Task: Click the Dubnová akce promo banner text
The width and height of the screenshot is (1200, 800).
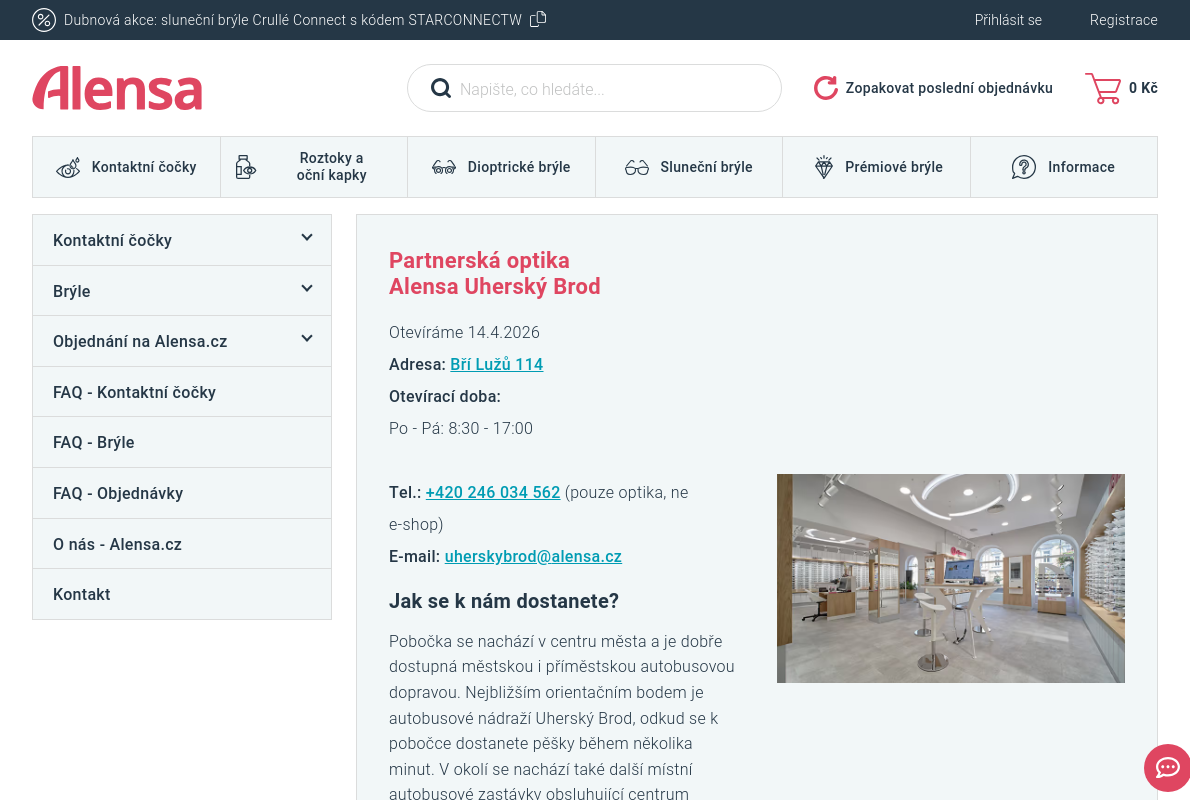Action: (293, 20)
